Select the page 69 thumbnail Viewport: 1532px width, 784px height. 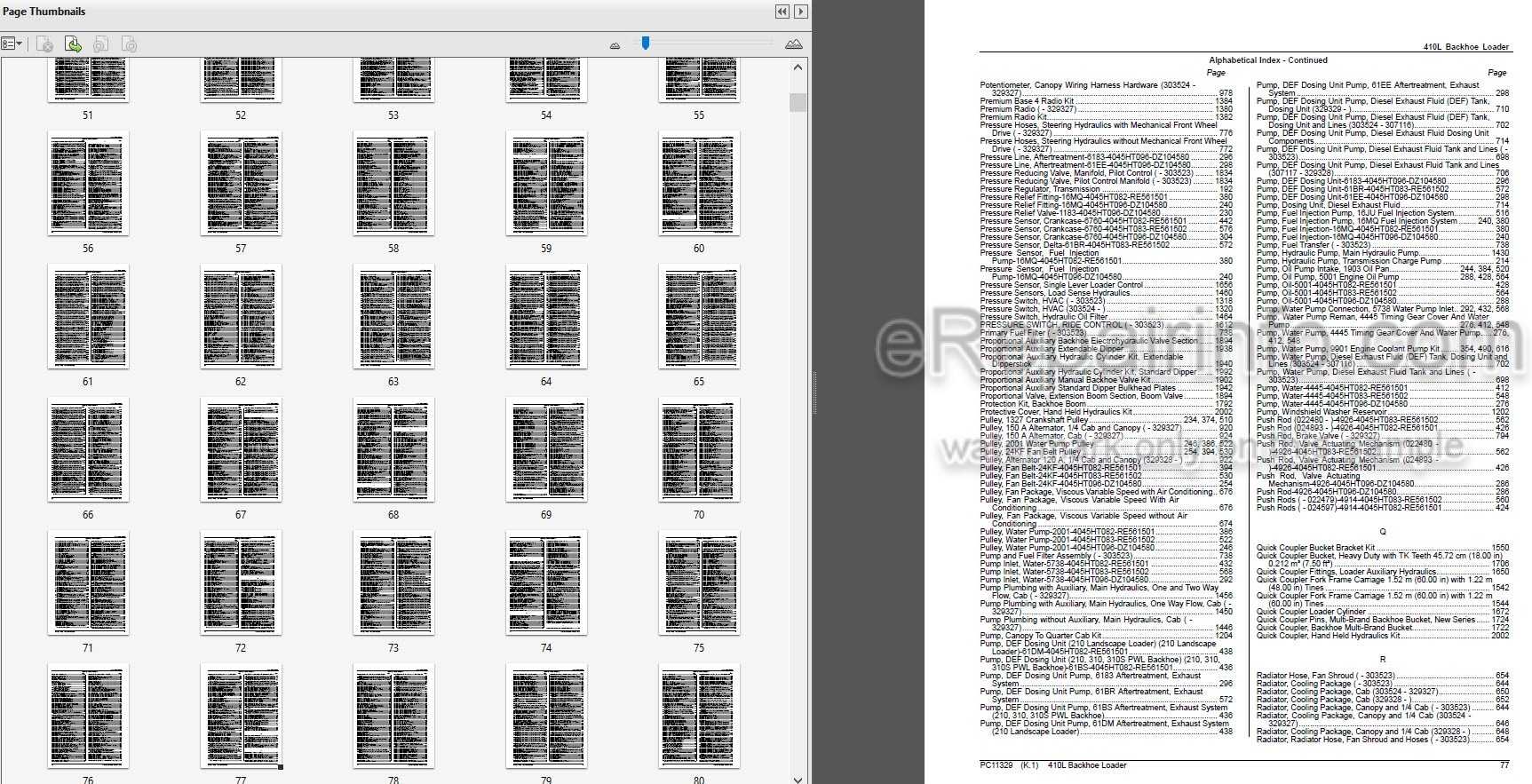(546, 450)
